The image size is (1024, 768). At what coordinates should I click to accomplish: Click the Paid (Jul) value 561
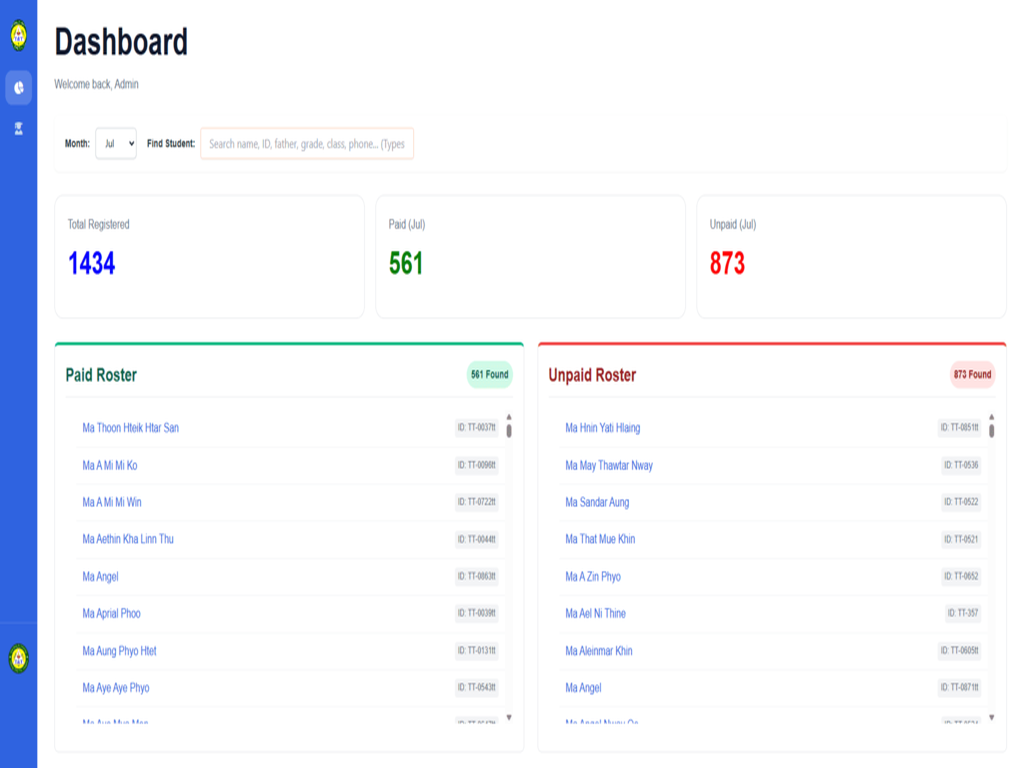[x=406, y=263]
